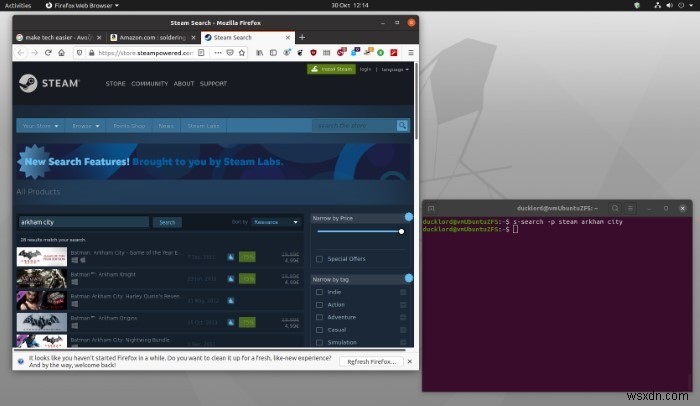Open the Firefox library icon
The height and width of the screenshot is (406, 700).
[x=259, y=53]
